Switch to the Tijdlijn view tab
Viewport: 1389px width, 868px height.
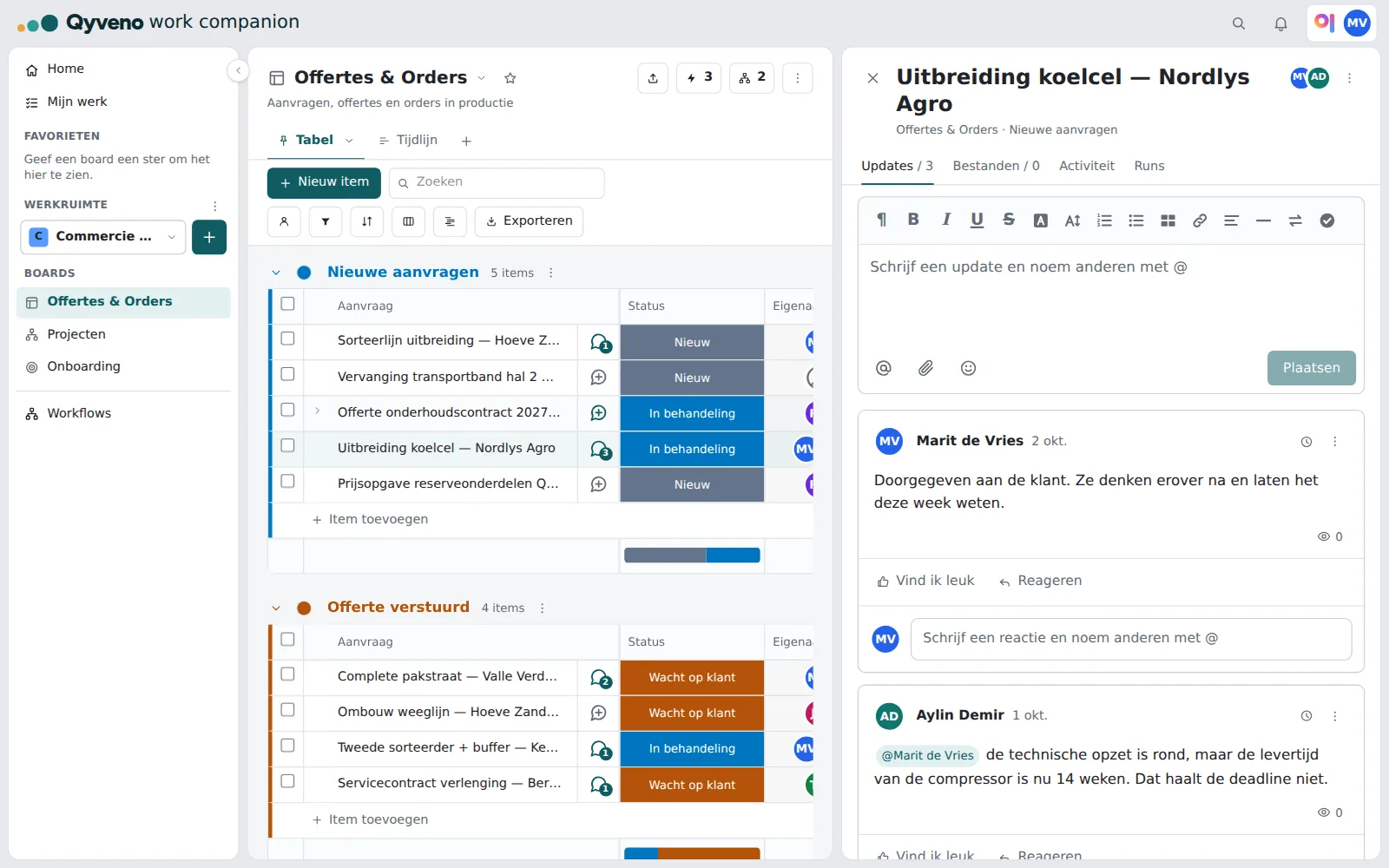click(408, 141)
